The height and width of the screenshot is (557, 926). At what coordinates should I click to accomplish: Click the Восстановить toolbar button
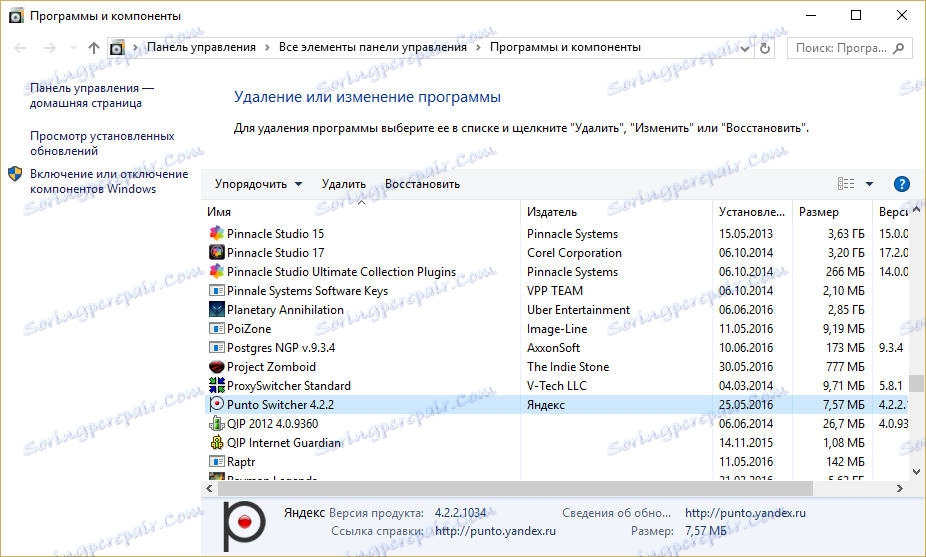click(x=422, y=184)
